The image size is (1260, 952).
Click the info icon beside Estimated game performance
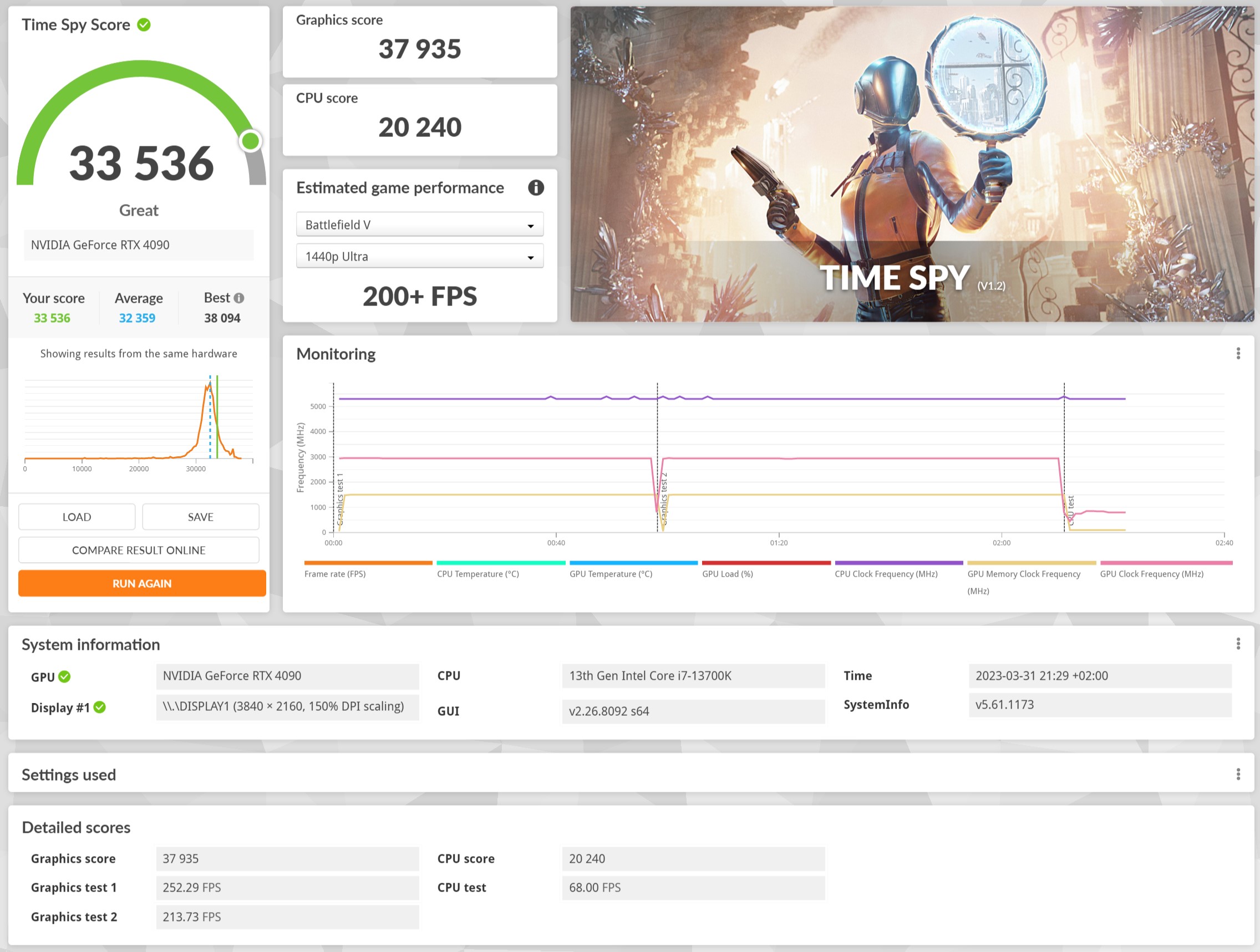[x=535, y=187]
